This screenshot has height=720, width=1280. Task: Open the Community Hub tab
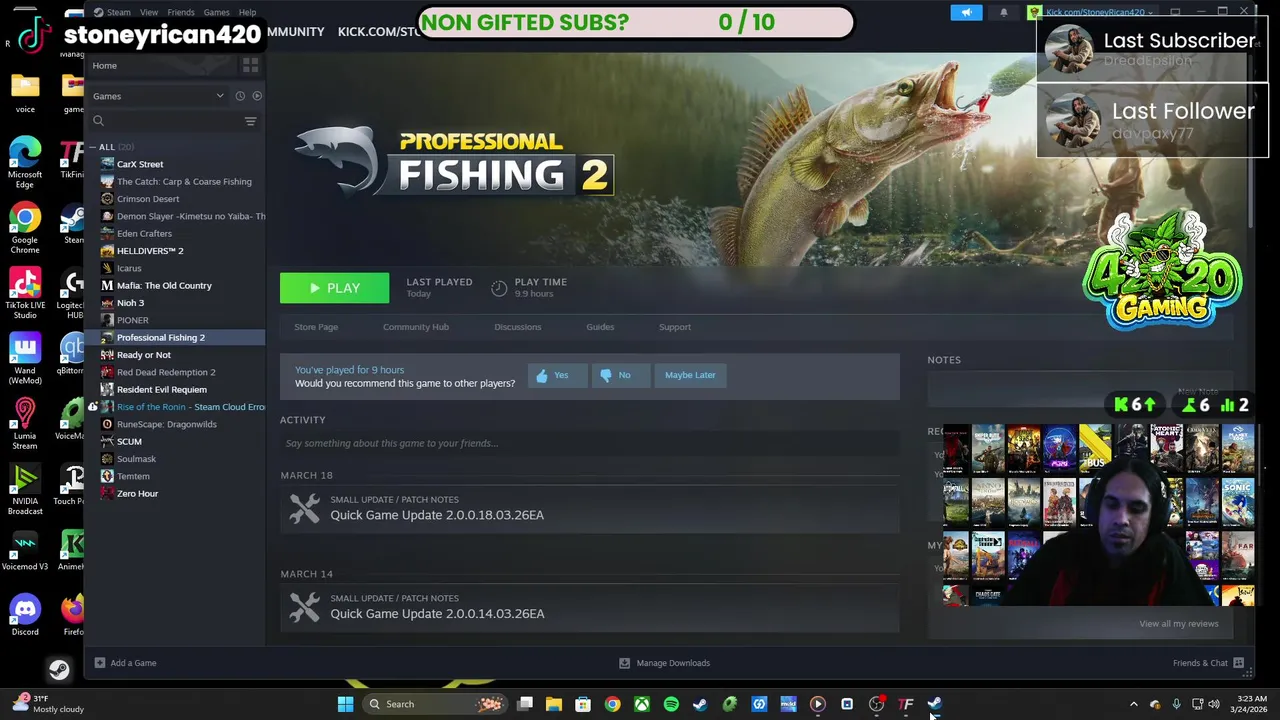pos(416,327)
